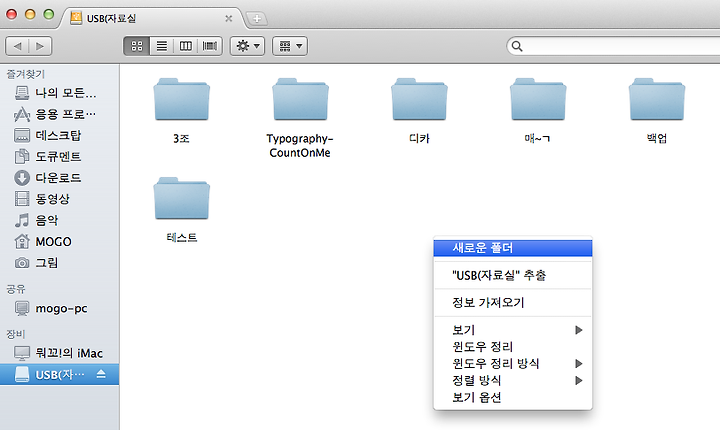
Task: Choose 보기 옵션 from context menu
Action: 513,397
